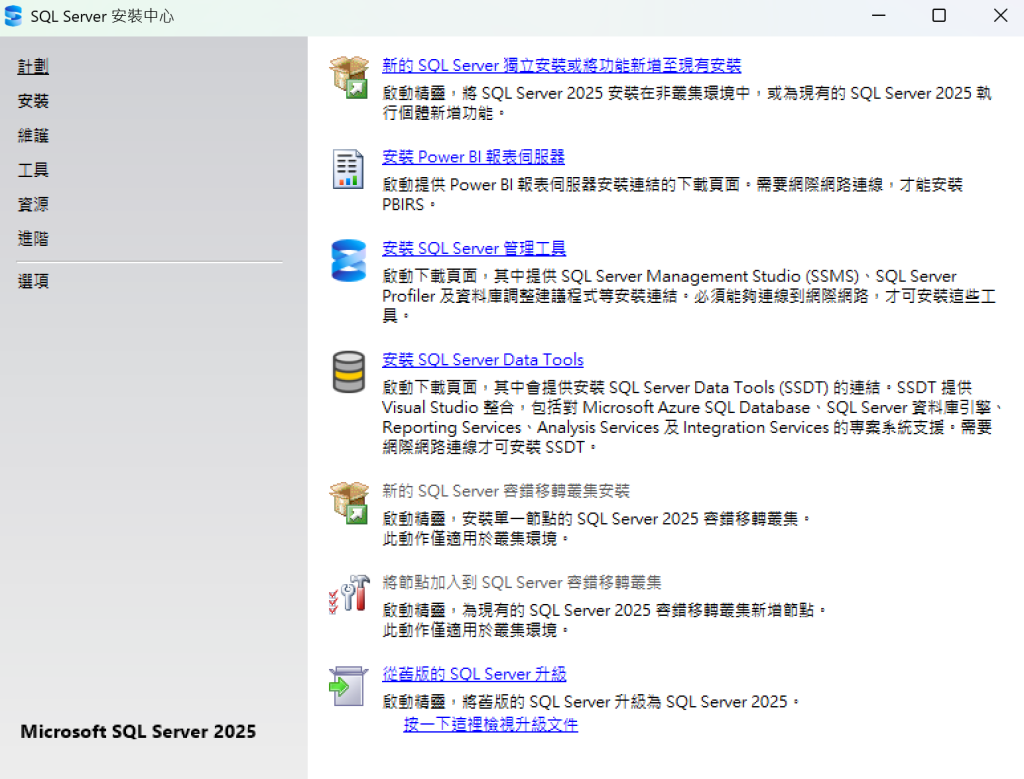This screenshot has width=1024, height=779.
Task: Click description 將舊版的 SQL Server 升級為 SQL Server 2025
Action: click(591, 702)
